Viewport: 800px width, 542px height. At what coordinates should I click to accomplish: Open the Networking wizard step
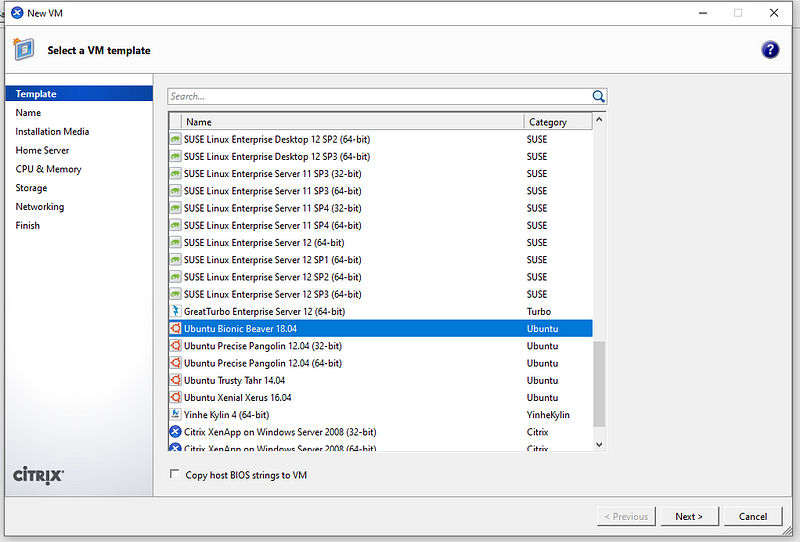coord(40,207)
